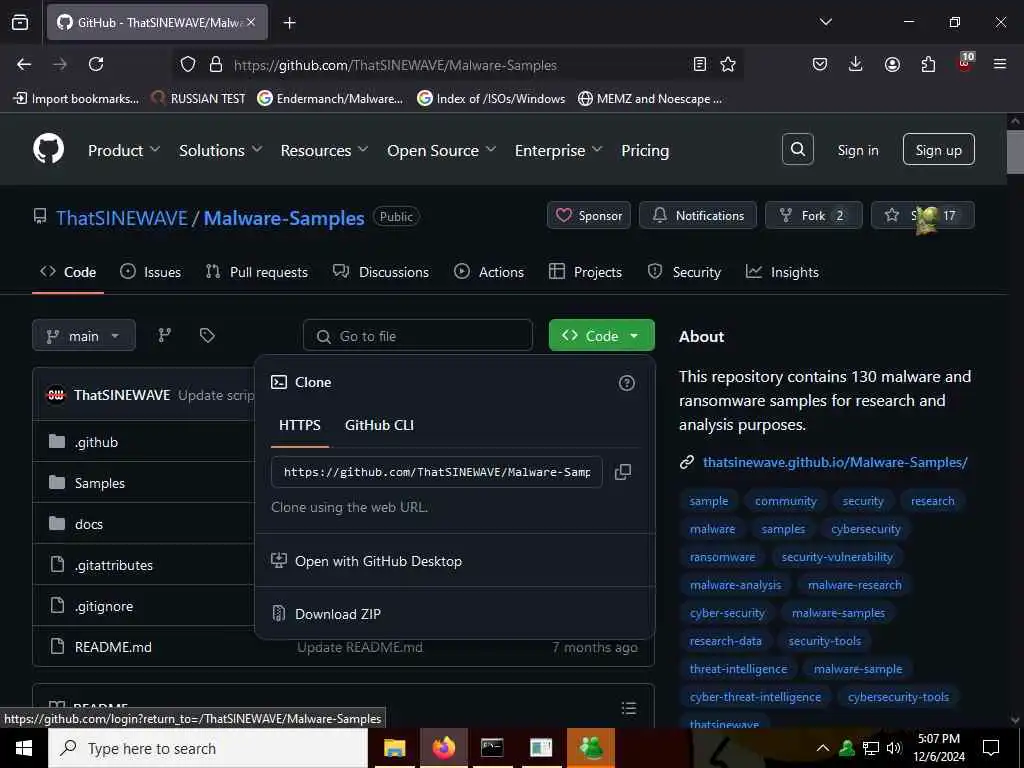The height and width of the screenshot is (768, 1024).
Task: Open the main branch selector dropdown
Action: 84,336
